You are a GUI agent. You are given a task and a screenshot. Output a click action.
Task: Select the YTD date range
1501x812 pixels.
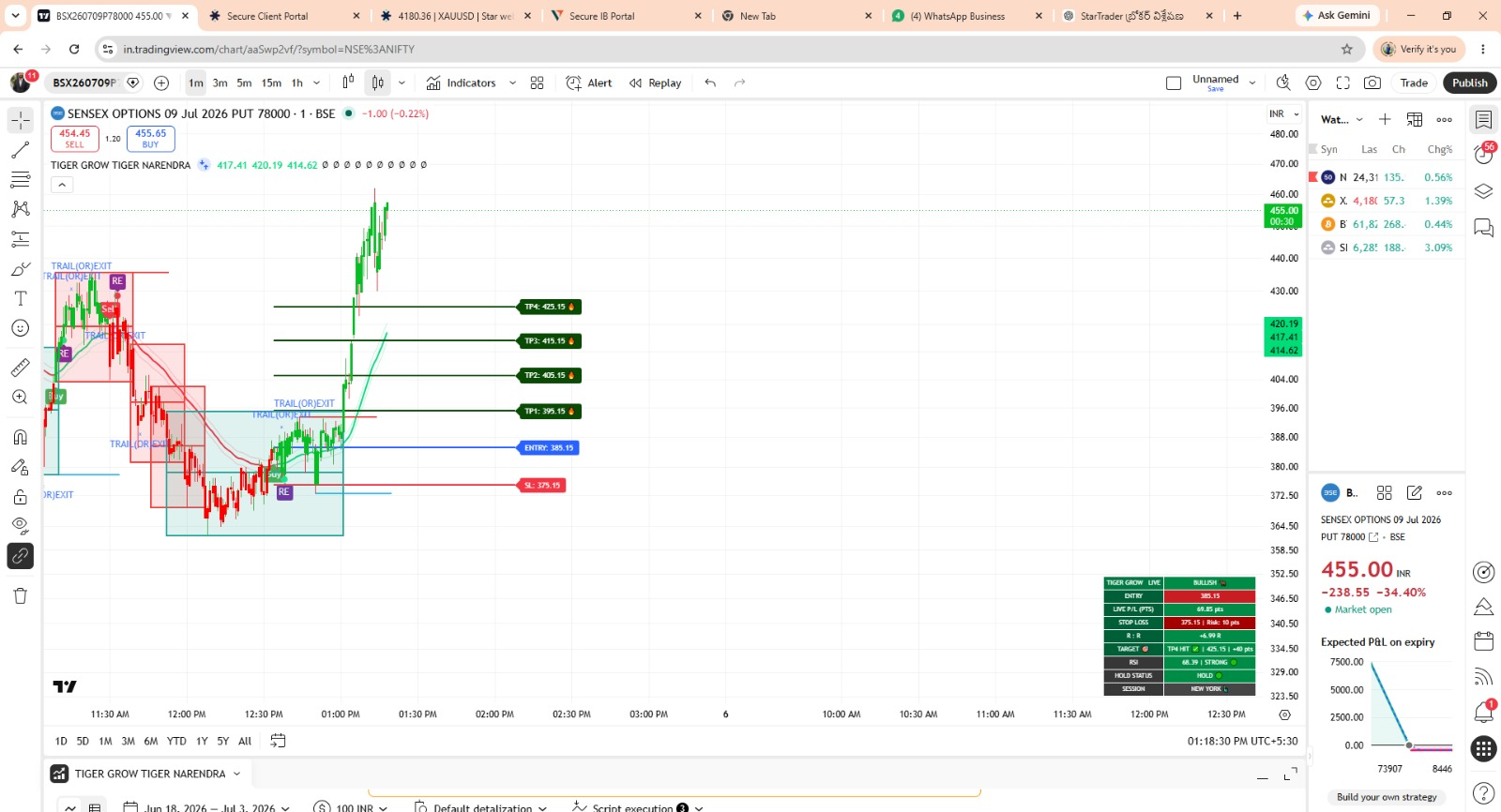[x=176, y=741]
